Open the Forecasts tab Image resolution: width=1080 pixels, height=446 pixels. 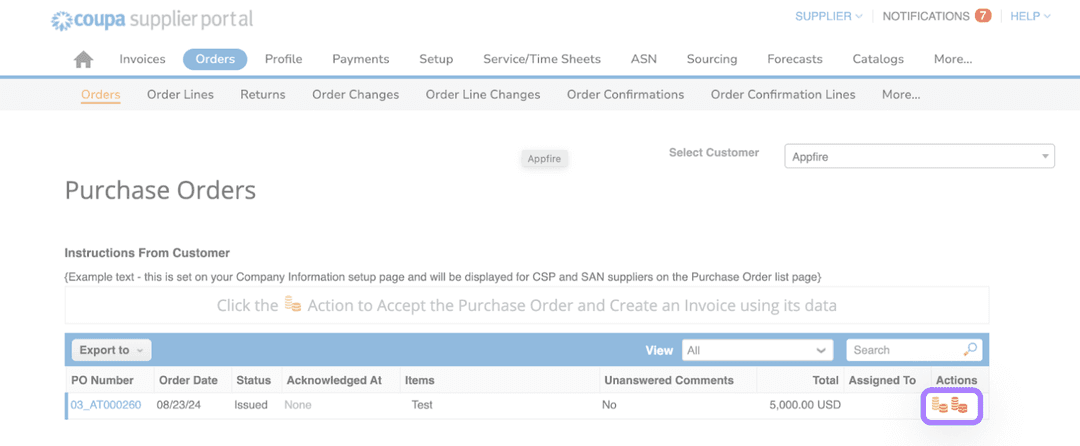795,59
